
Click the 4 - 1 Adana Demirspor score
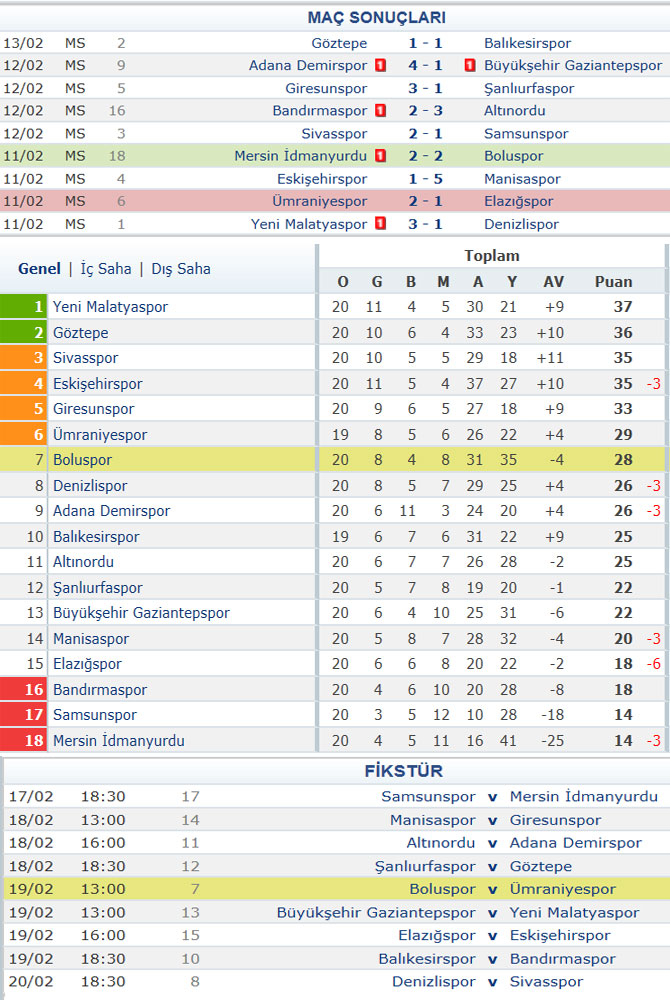(425, 65)
